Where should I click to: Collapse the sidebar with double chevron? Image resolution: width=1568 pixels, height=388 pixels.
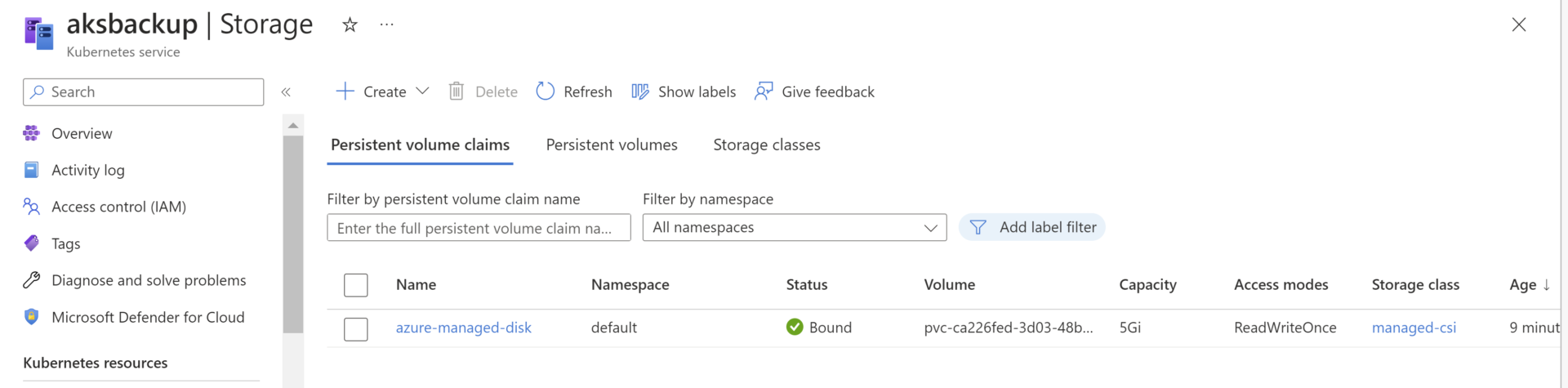click(286, 92)
